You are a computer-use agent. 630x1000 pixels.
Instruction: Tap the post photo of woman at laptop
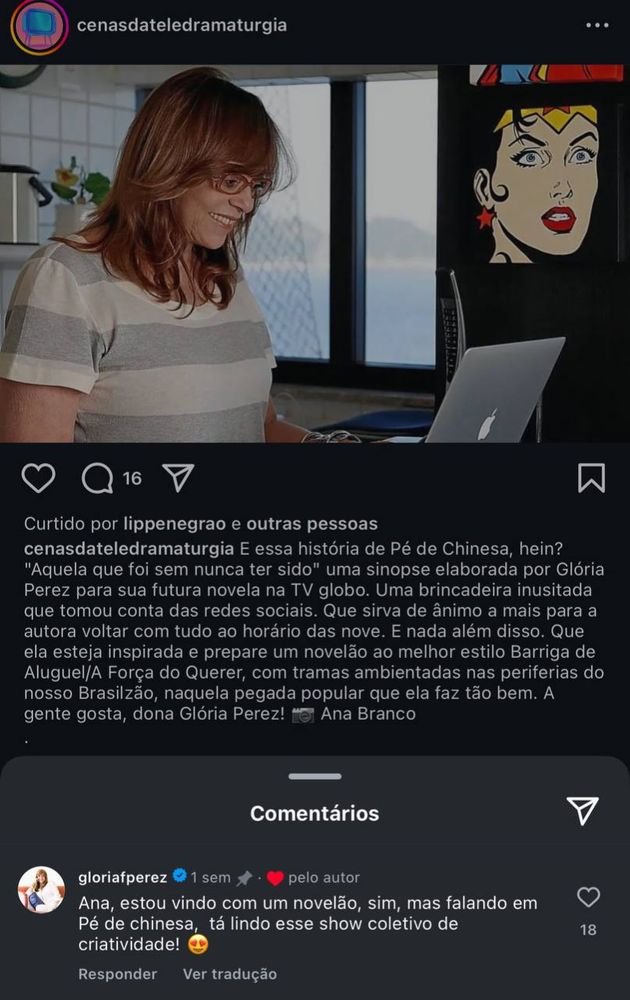point(315,253)
